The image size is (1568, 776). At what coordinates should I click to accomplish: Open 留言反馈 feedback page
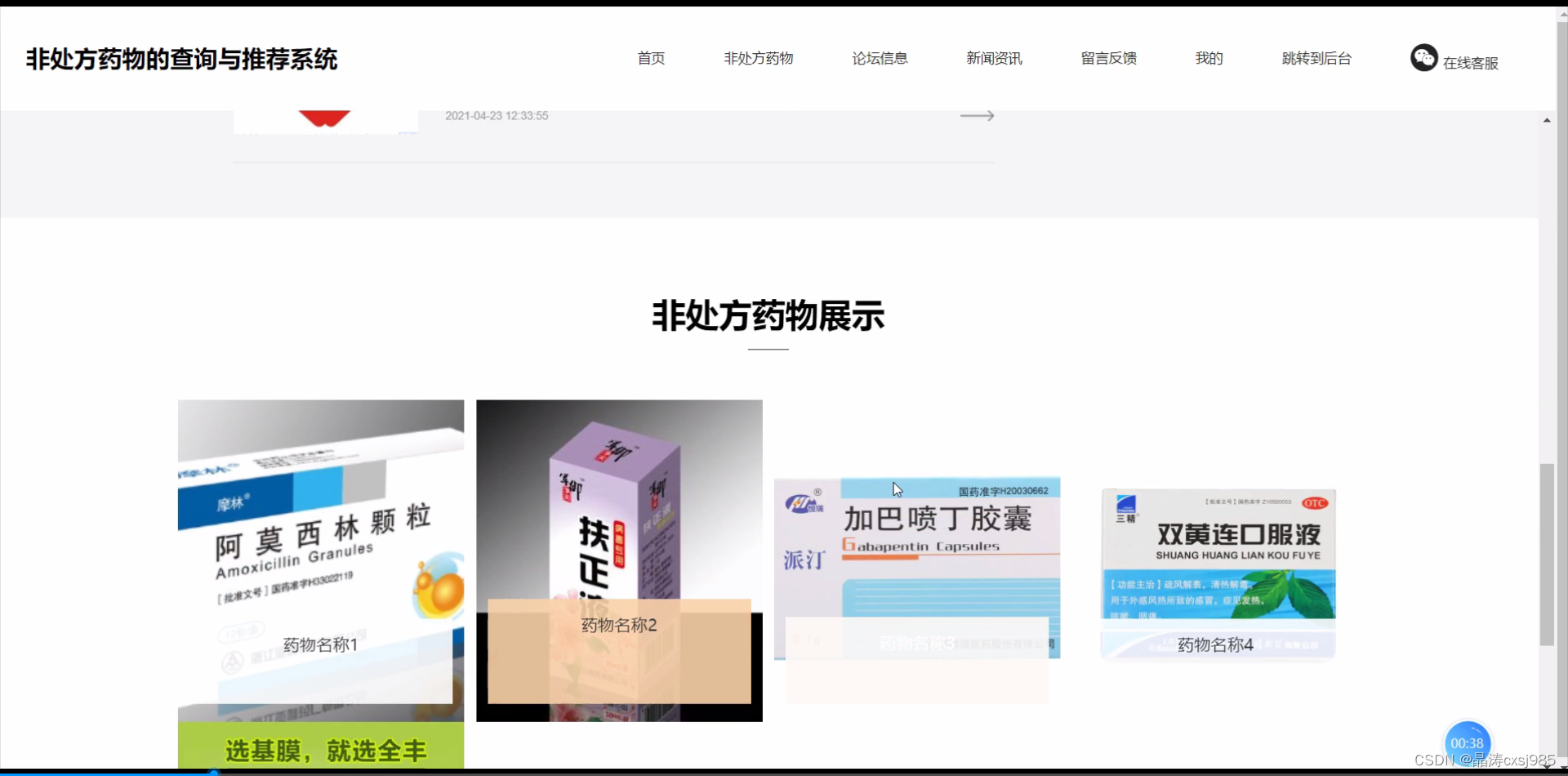[1107, 58]
